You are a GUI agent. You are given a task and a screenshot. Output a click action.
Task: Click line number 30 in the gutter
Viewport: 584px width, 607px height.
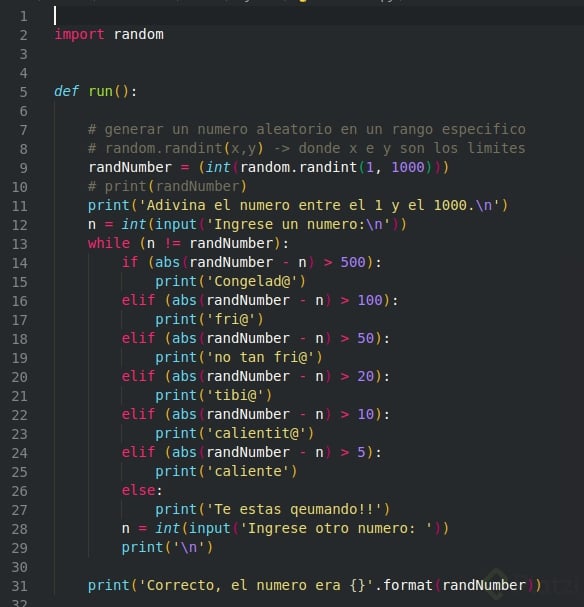point(19,568)
